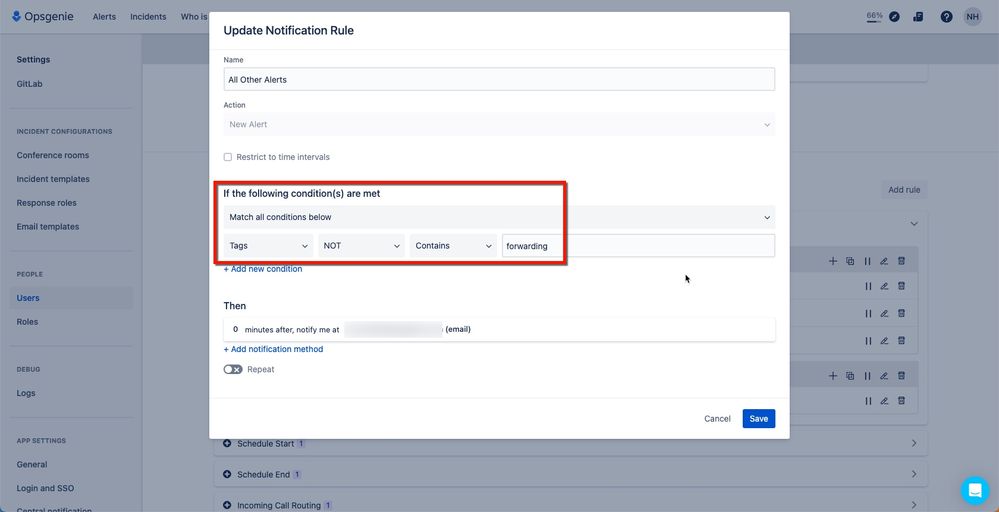Click the Save button
The height and width of the screenshot is (512, 999).
(759, 418)
